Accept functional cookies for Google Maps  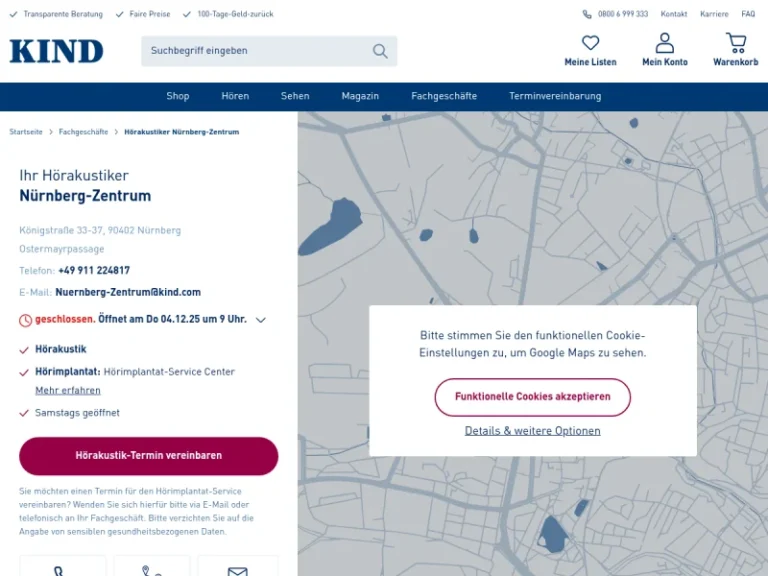pos(532,397)
